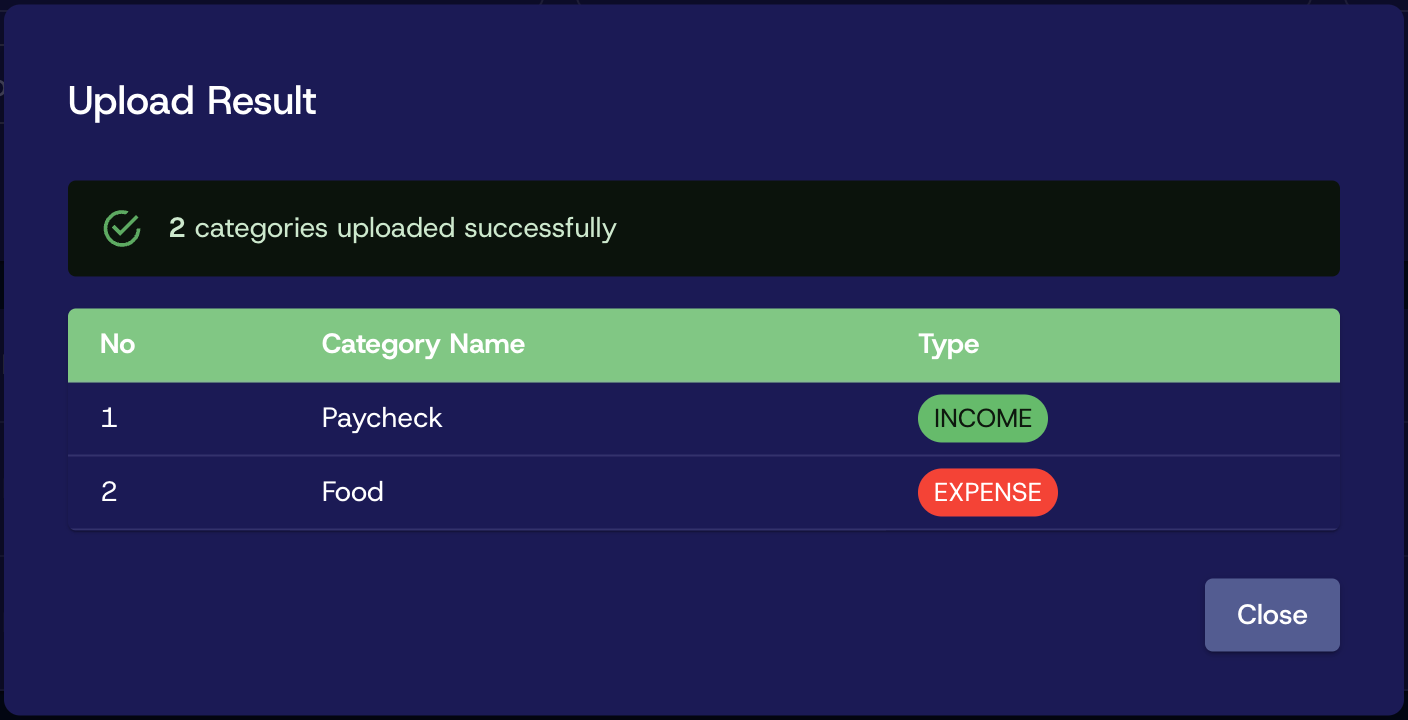The image size is (1408, 720).
Task: Click the bold "2" count in the banner
Action: pos(177,228)
